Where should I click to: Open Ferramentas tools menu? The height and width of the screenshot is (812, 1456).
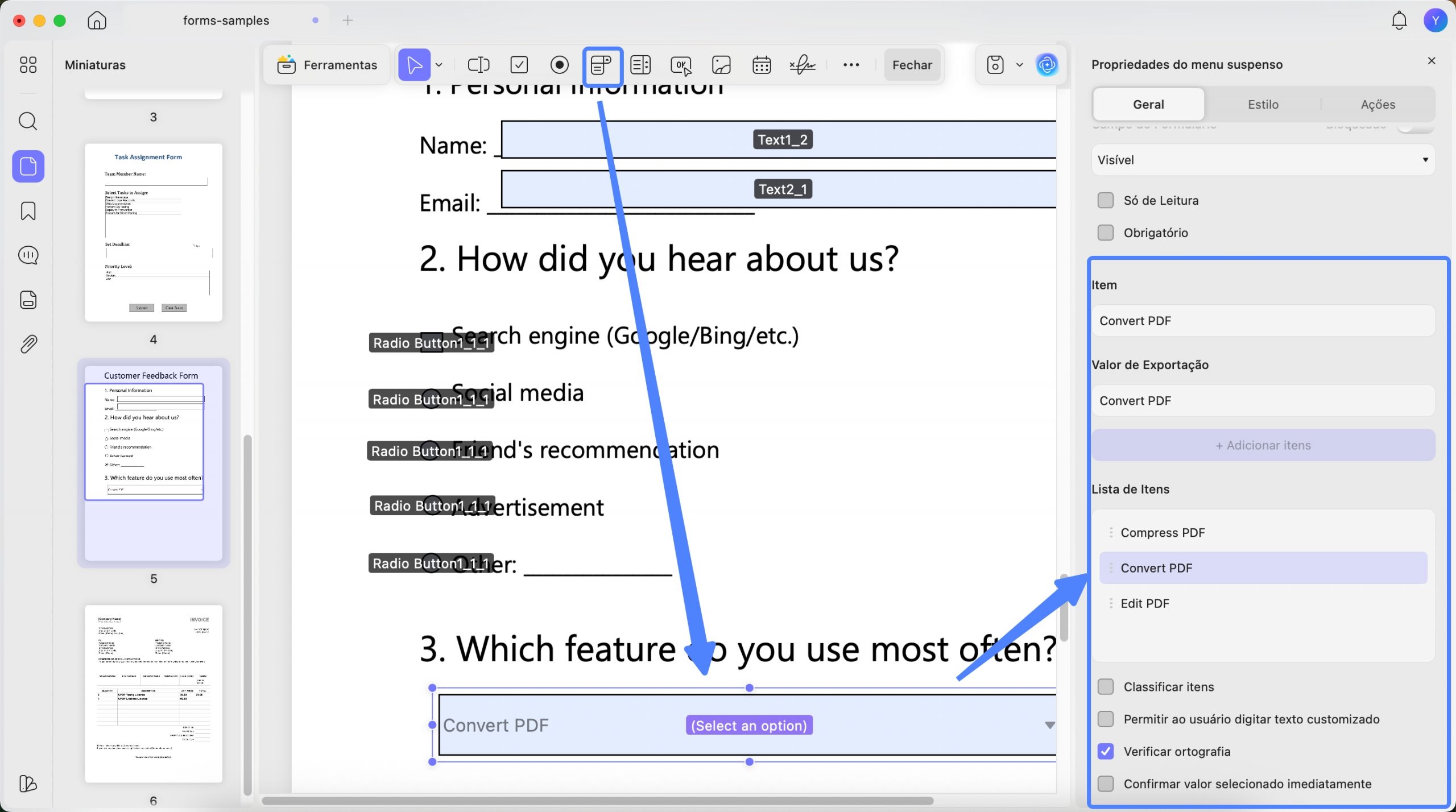pos(327,65)
